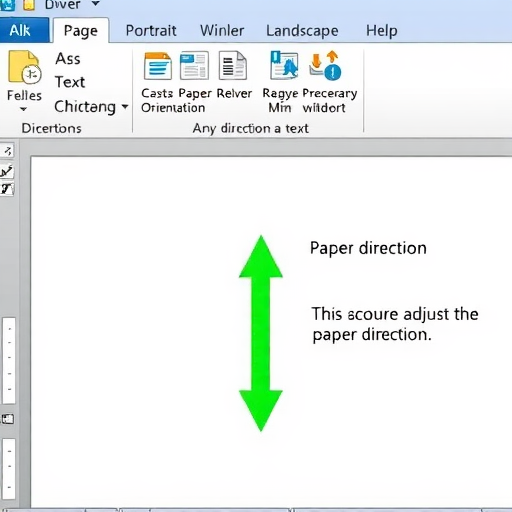Open the Chictang dropdown arrow

[125, 107]
